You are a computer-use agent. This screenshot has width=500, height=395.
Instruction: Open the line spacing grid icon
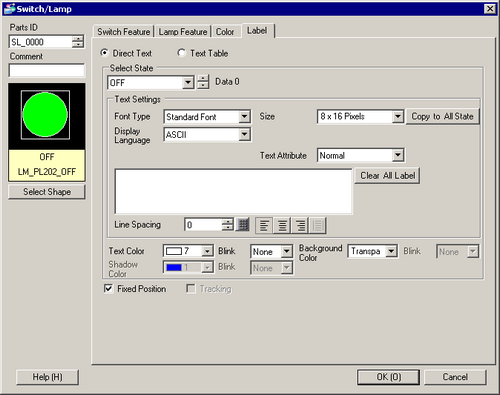click(x=243, y=225)
